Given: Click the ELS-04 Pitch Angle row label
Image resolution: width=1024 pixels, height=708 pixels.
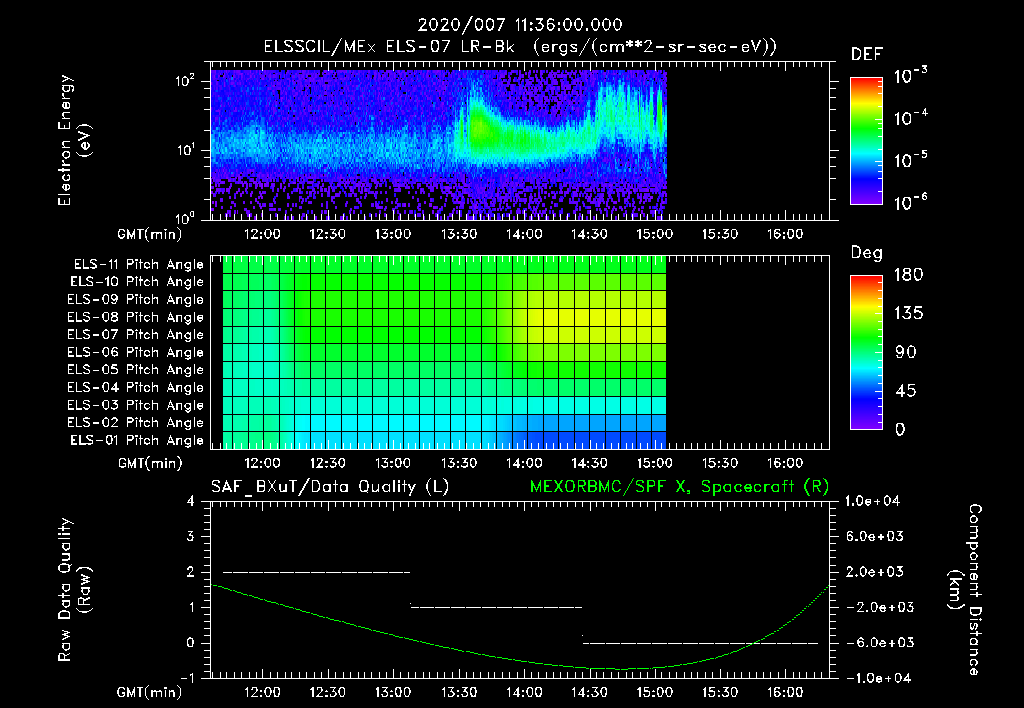Looking at the screenshot, I should [136, 387].
